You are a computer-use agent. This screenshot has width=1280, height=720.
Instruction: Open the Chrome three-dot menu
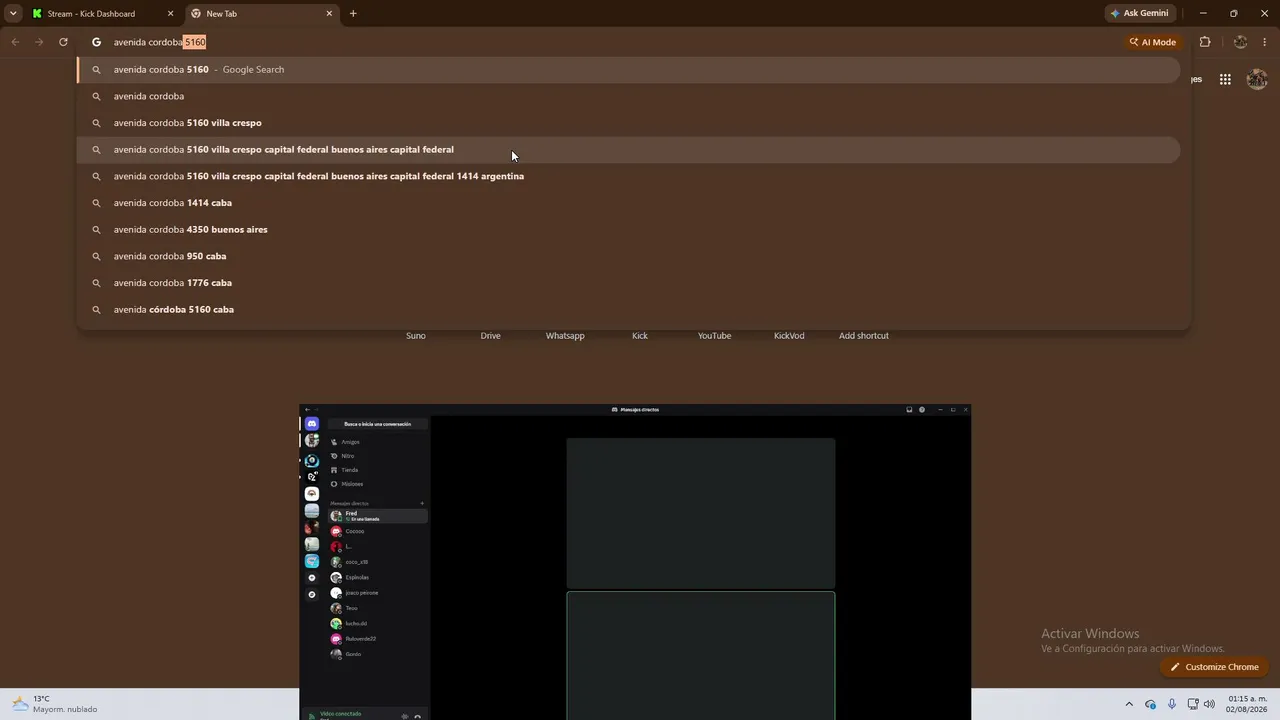coord(1265,42)
